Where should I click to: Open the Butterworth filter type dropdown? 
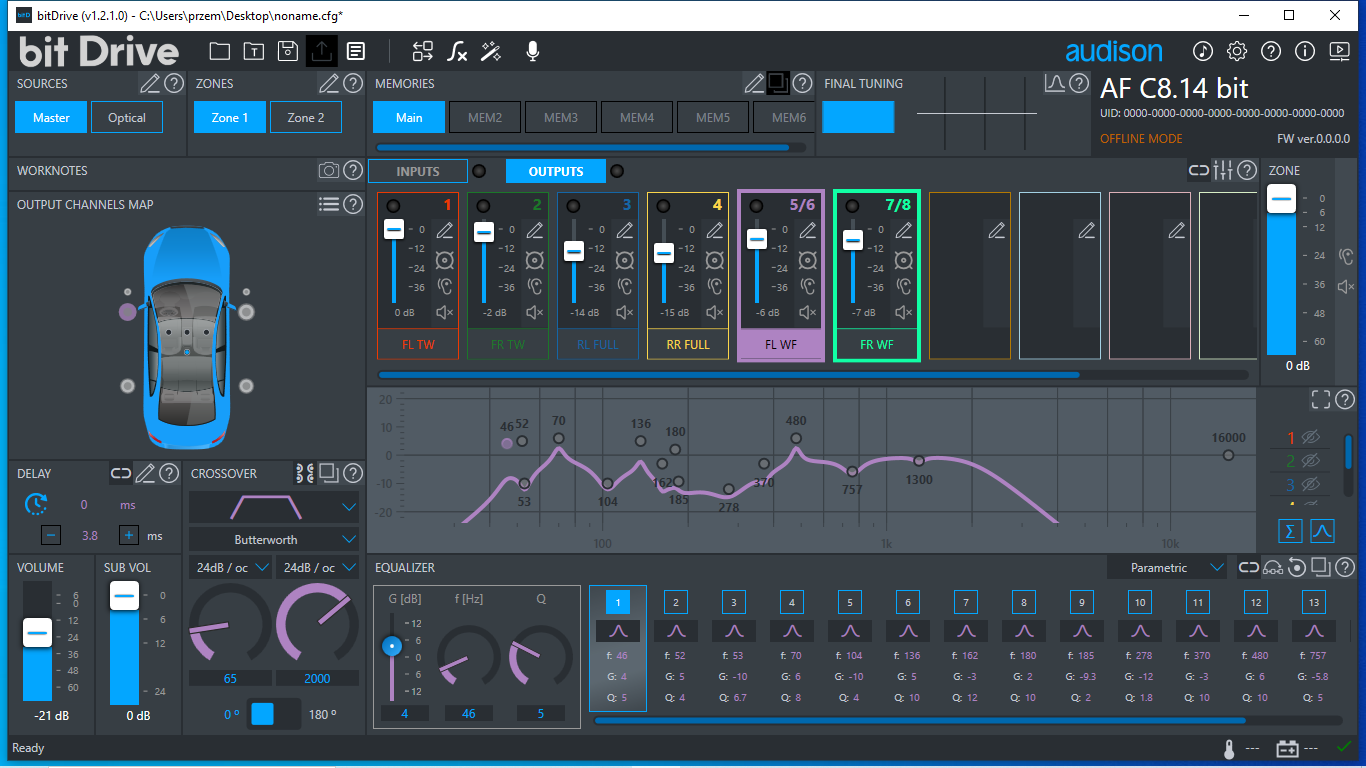273,539
